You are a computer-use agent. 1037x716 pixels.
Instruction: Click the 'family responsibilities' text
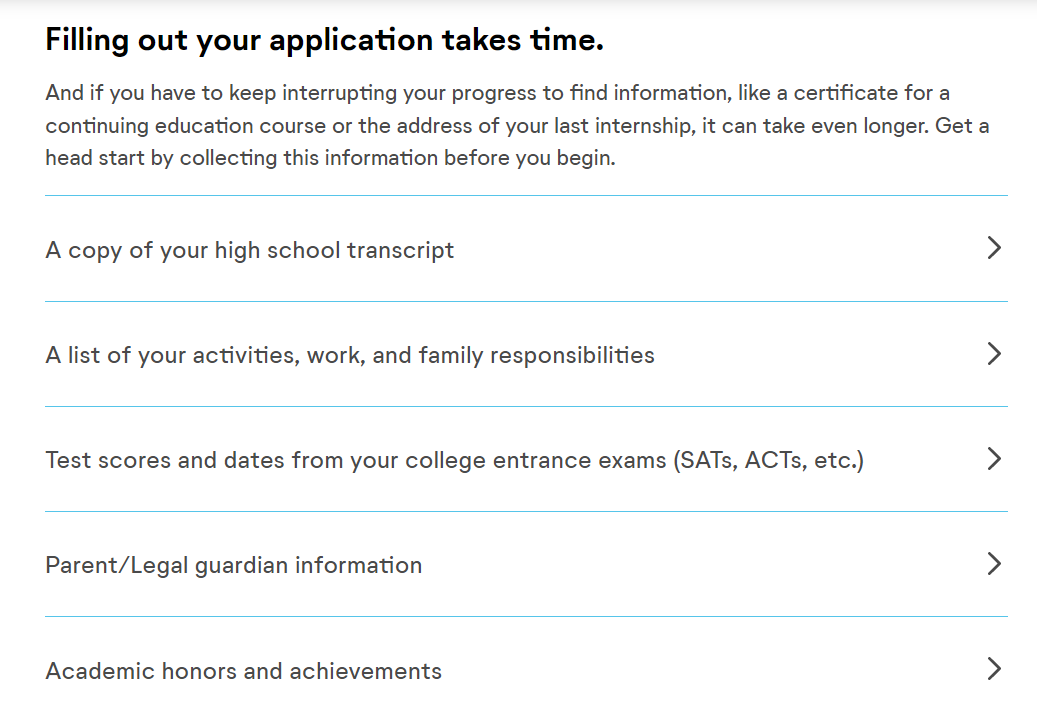(537, 355)
